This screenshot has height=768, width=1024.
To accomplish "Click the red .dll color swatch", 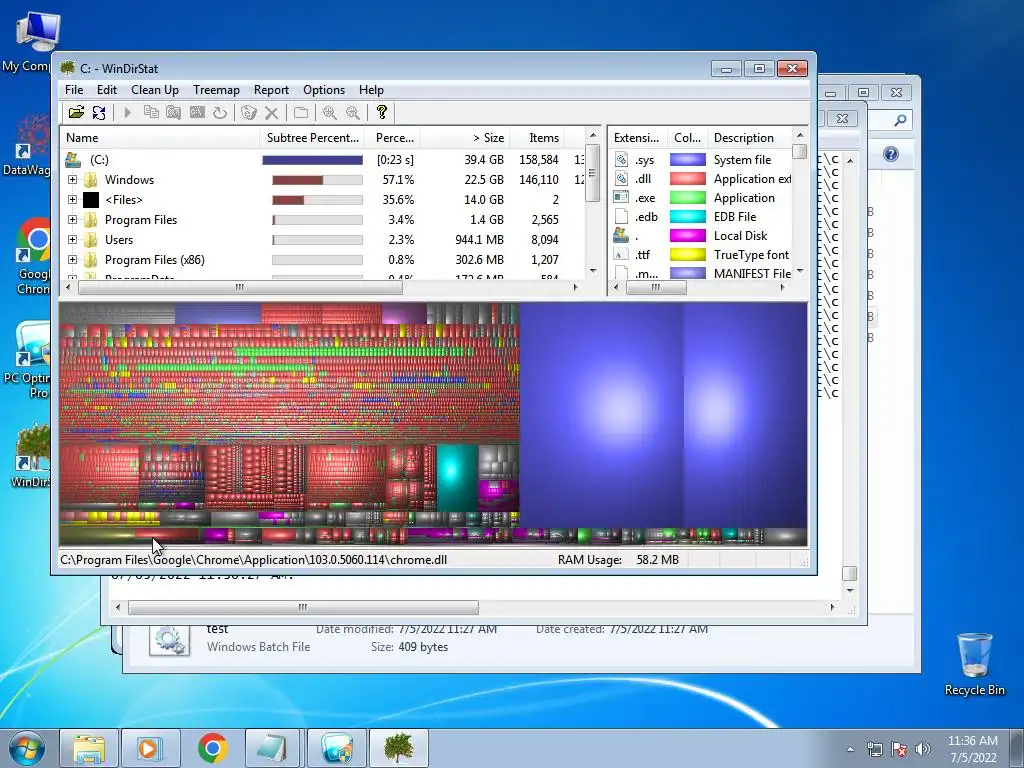I will (x=688, y=178).
